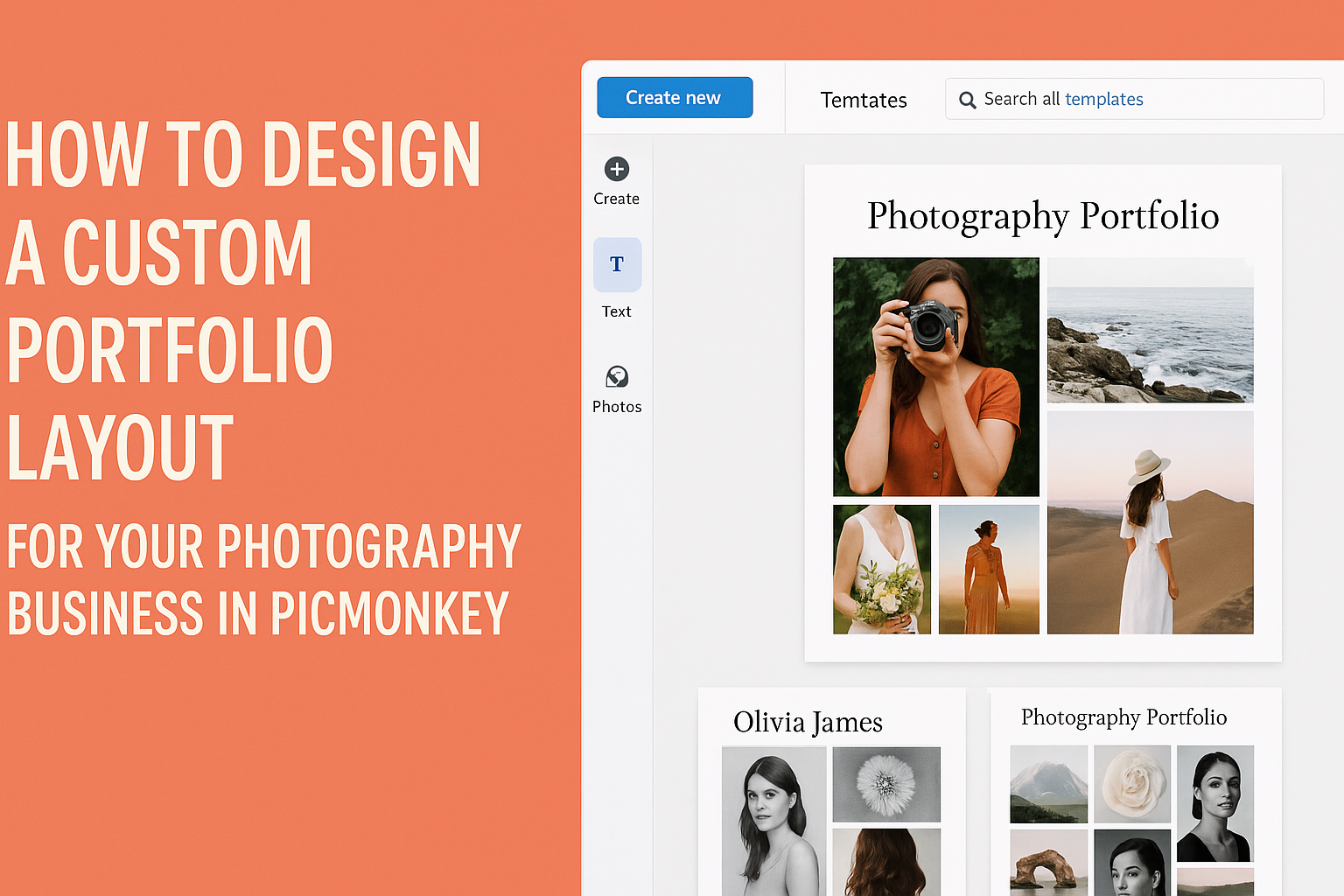Click the Create label in sidebar
The image size is (1344, 896).
coord(617,199)
